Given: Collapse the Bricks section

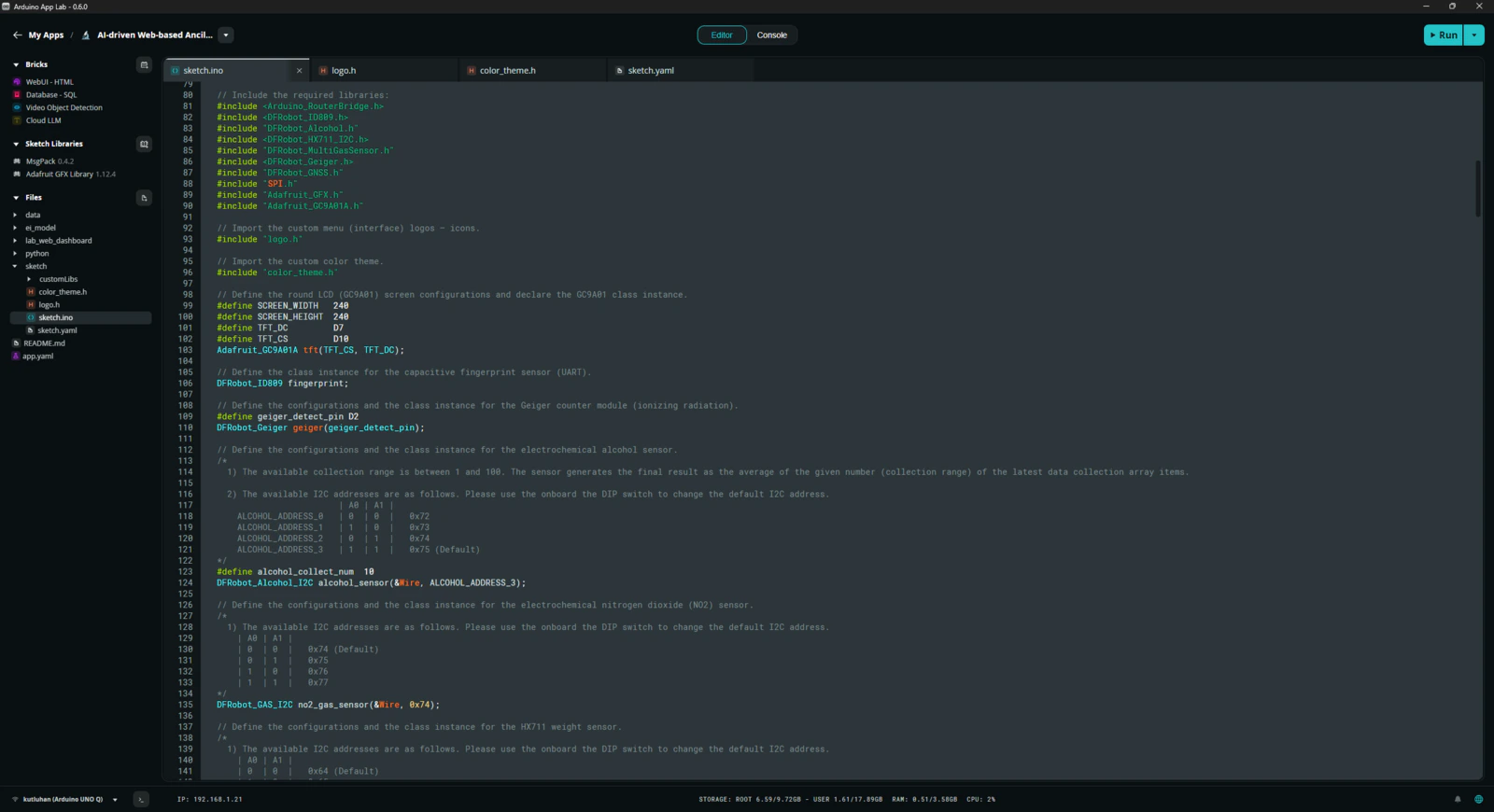Looking at the screenshot, I should [16, 64].
